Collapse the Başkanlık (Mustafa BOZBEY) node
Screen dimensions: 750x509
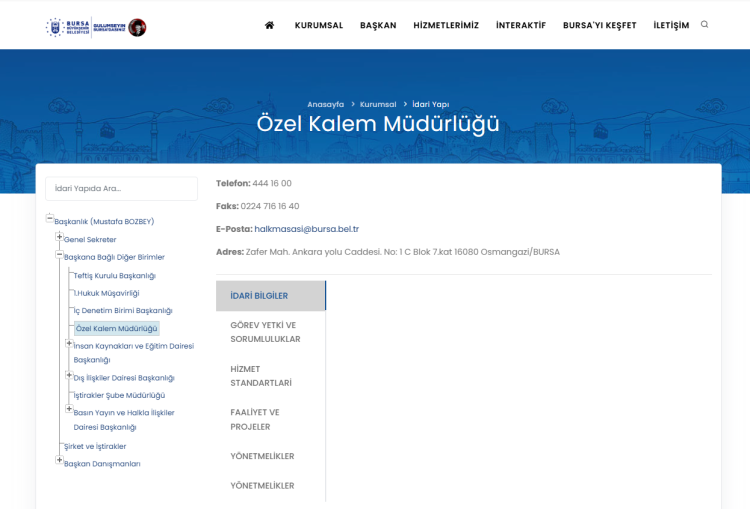49,220
